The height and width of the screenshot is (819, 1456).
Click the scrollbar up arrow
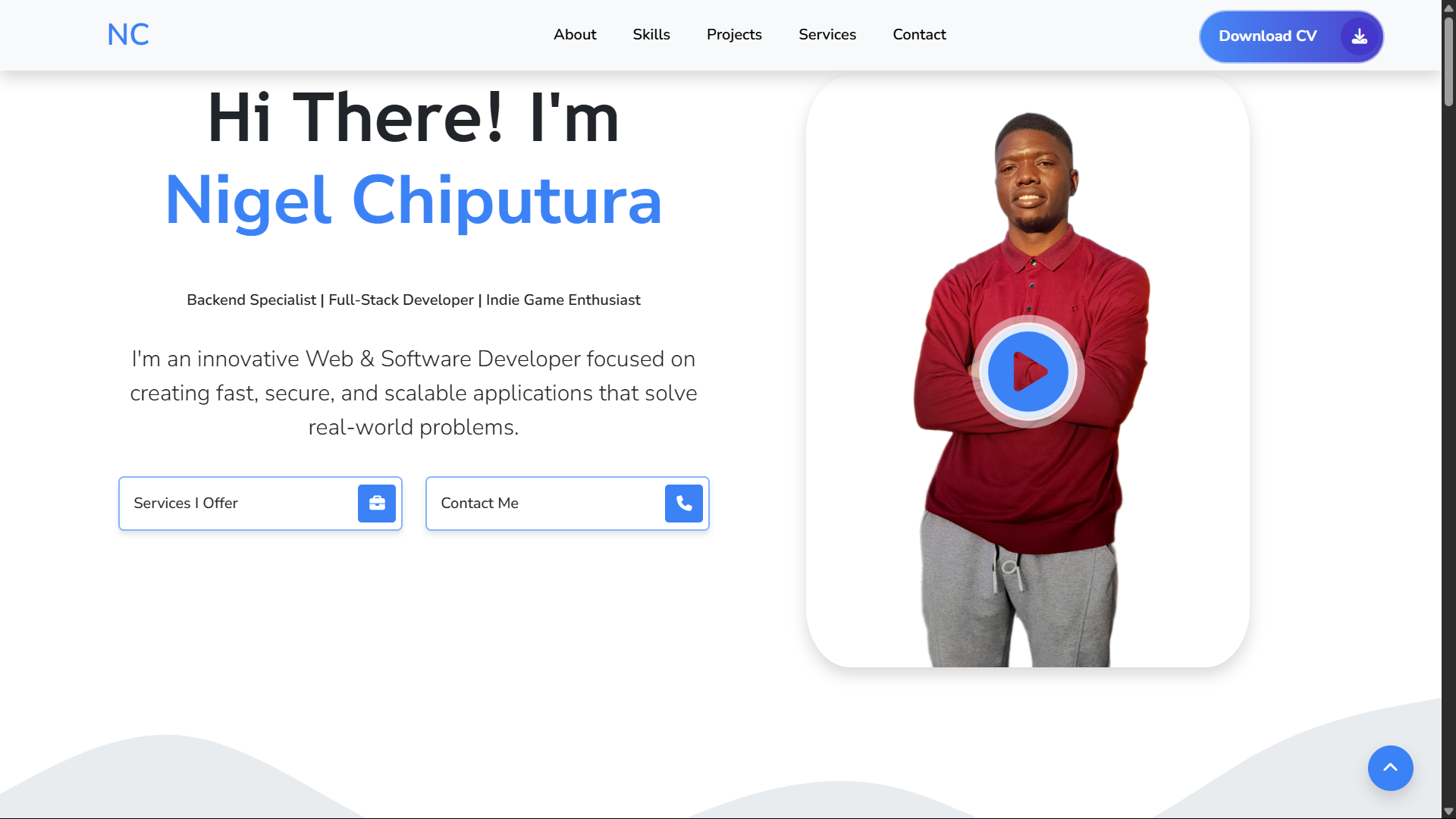1448,8
